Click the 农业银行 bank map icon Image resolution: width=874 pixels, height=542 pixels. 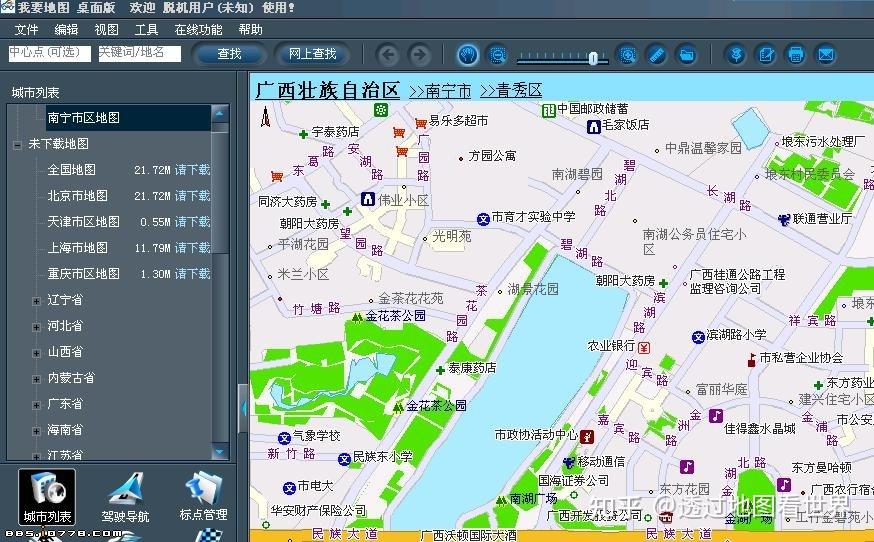tap(644, 348)
